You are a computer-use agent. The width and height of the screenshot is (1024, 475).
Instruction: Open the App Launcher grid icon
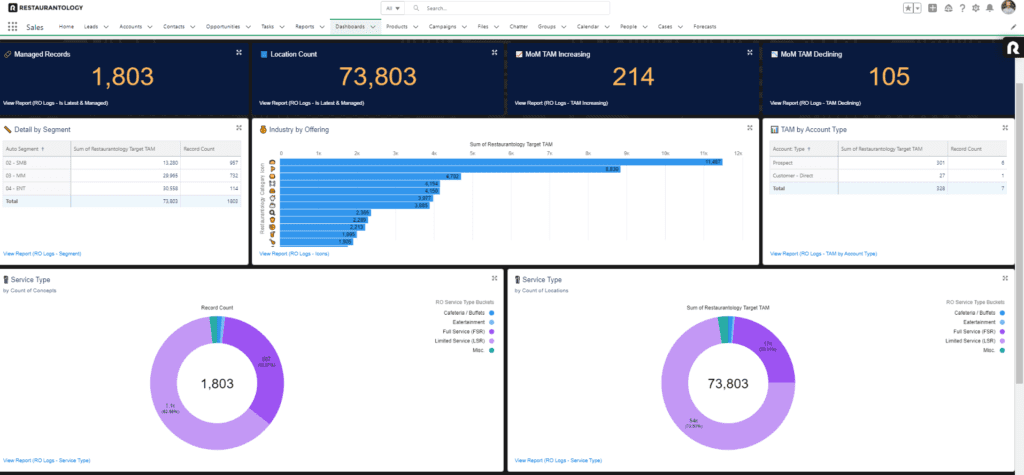click(12, 27)
